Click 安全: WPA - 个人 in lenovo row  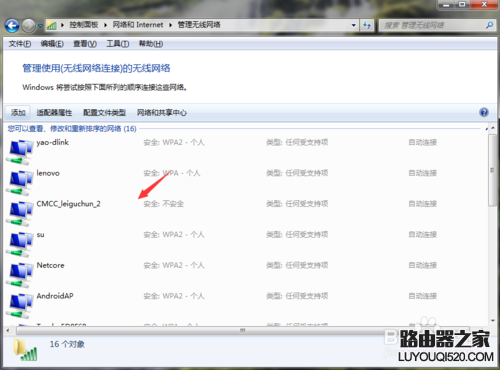(172, 173)
